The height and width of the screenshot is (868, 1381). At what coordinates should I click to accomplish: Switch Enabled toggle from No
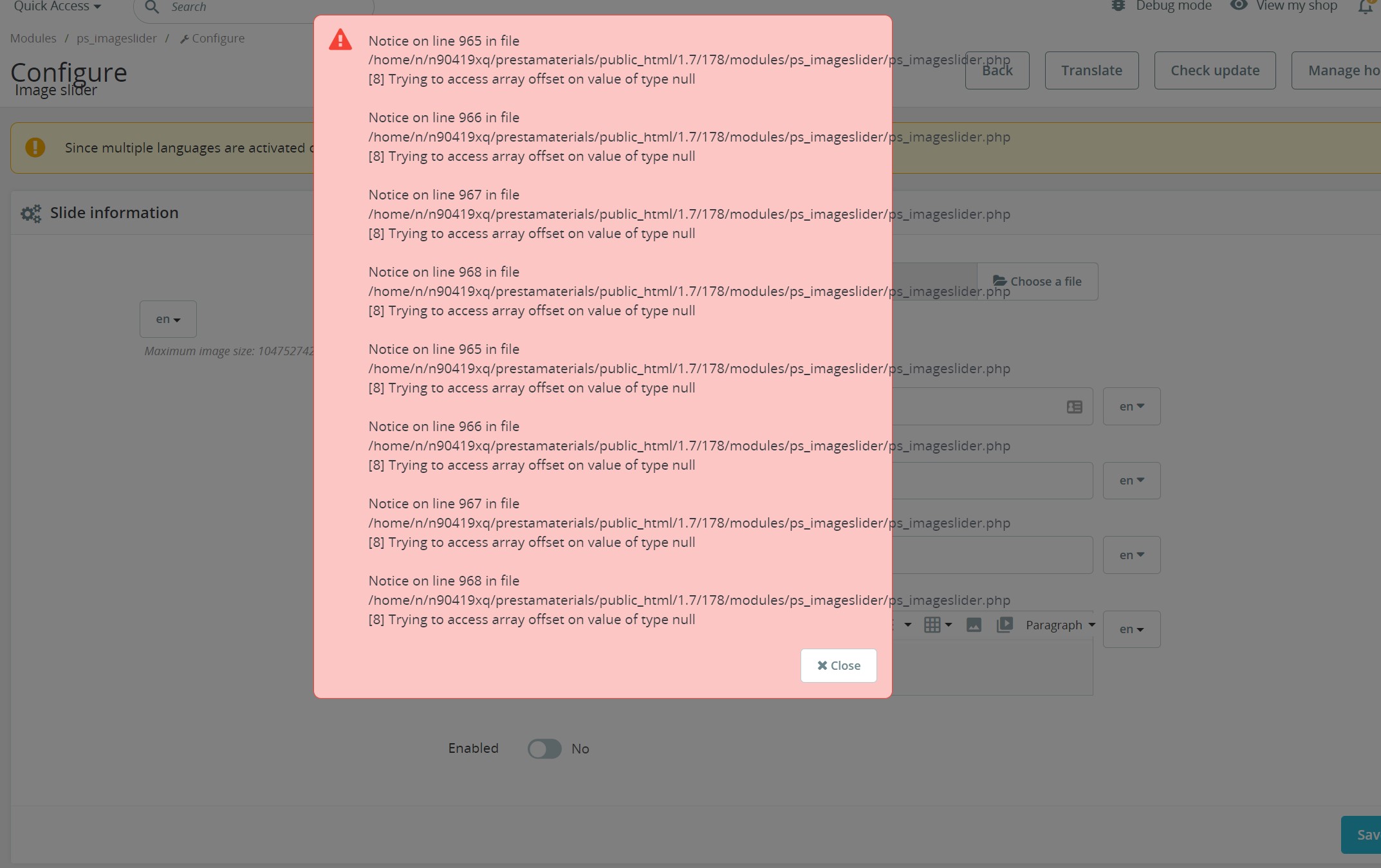pyautogui.click(x=544, y=749)
